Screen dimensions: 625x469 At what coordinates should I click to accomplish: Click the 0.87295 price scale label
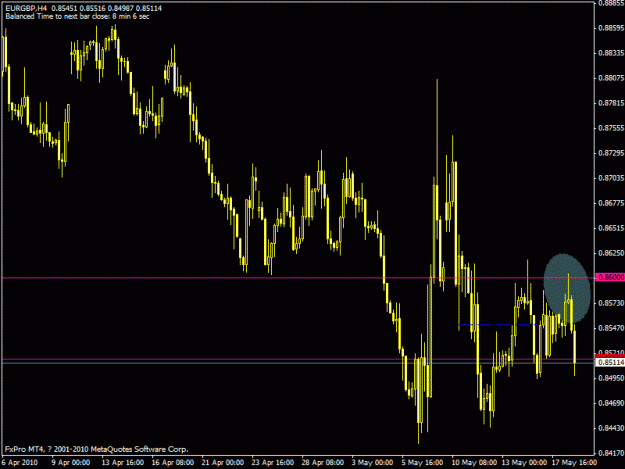tap(611, 153)
